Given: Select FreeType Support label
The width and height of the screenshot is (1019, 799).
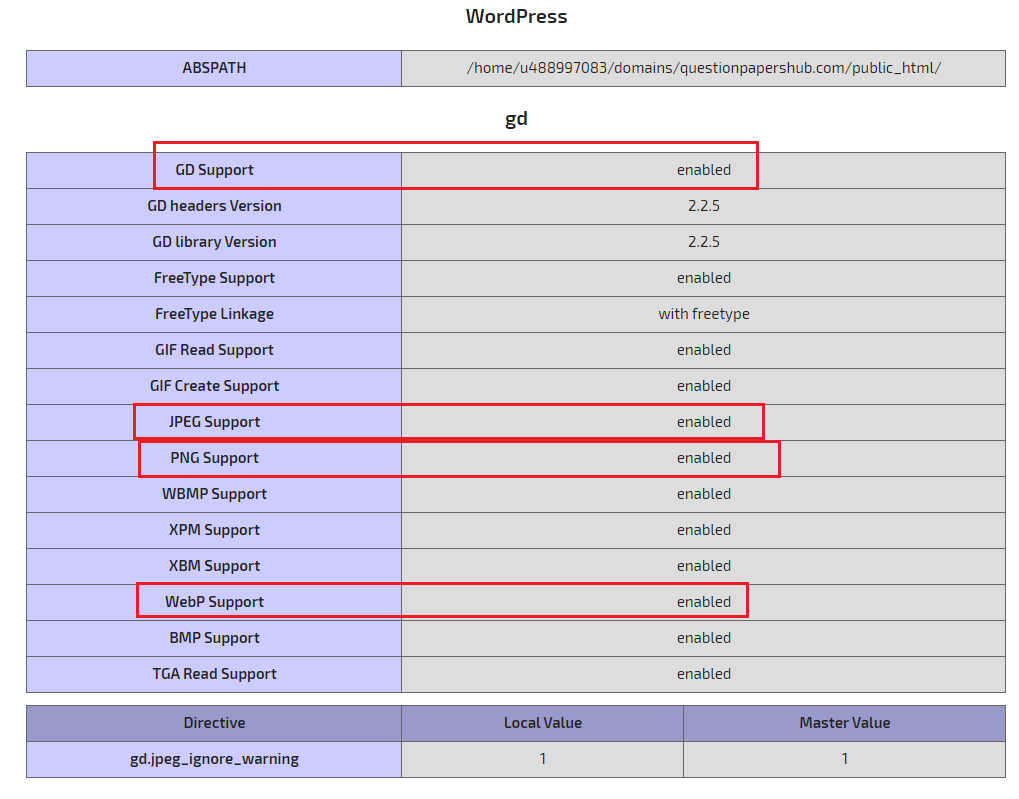Looking at the screenshot, I should [x=214, y=278].
